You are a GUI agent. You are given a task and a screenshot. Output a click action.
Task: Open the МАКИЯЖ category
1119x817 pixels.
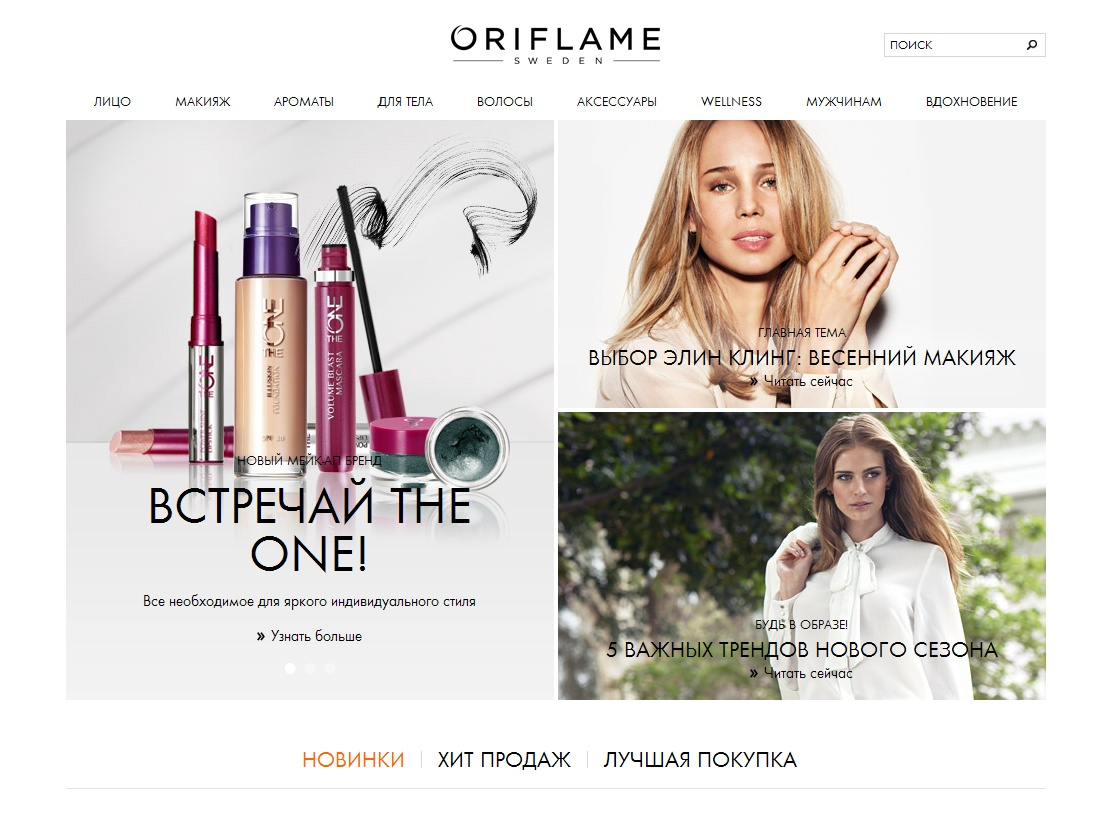point(203,101)
